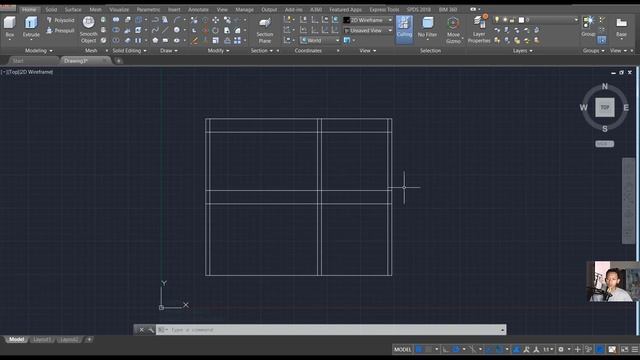
Task: Click the Group tool
Action: click(588, 27)
